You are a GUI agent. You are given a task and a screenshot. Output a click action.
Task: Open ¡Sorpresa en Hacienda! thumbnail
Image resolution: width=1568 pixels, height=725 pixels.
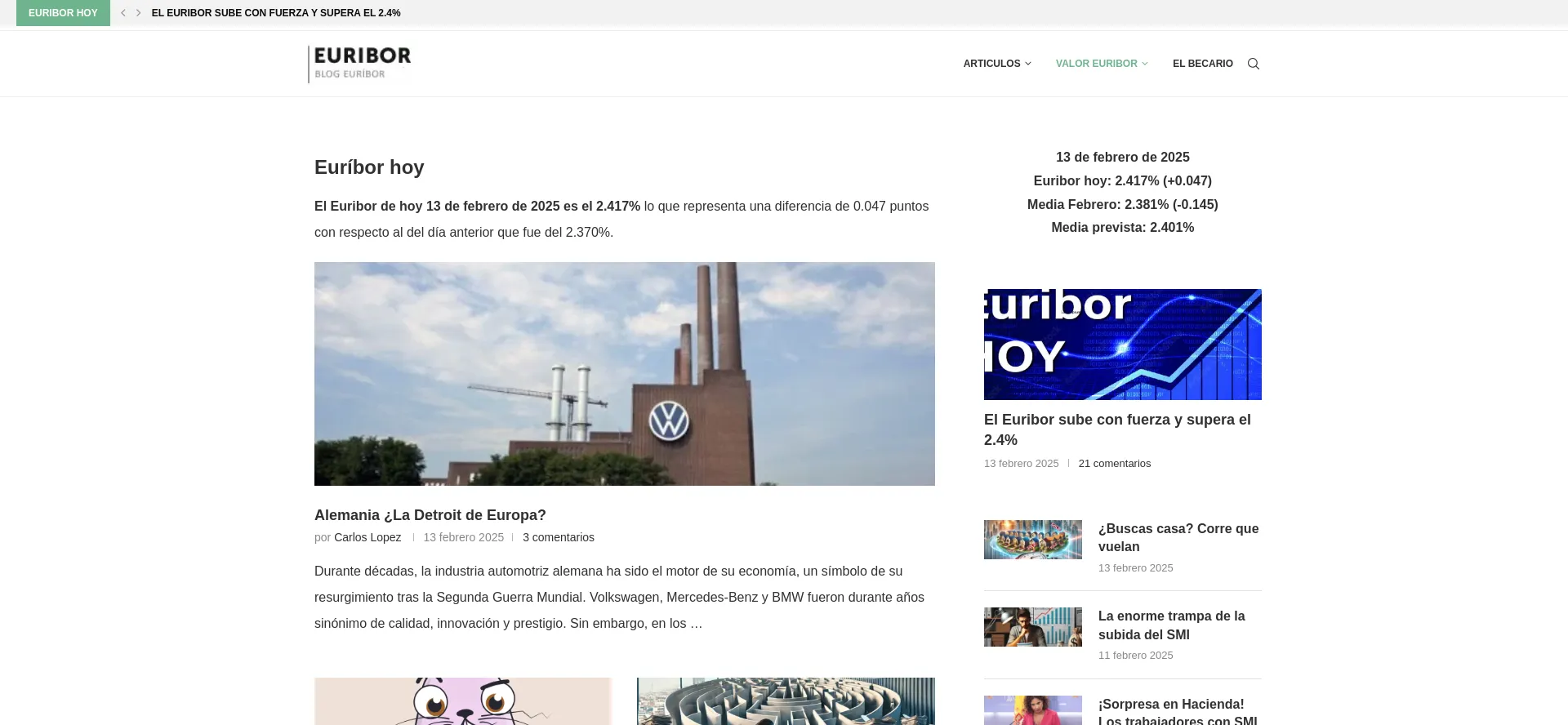click(x=1033, y=710)
